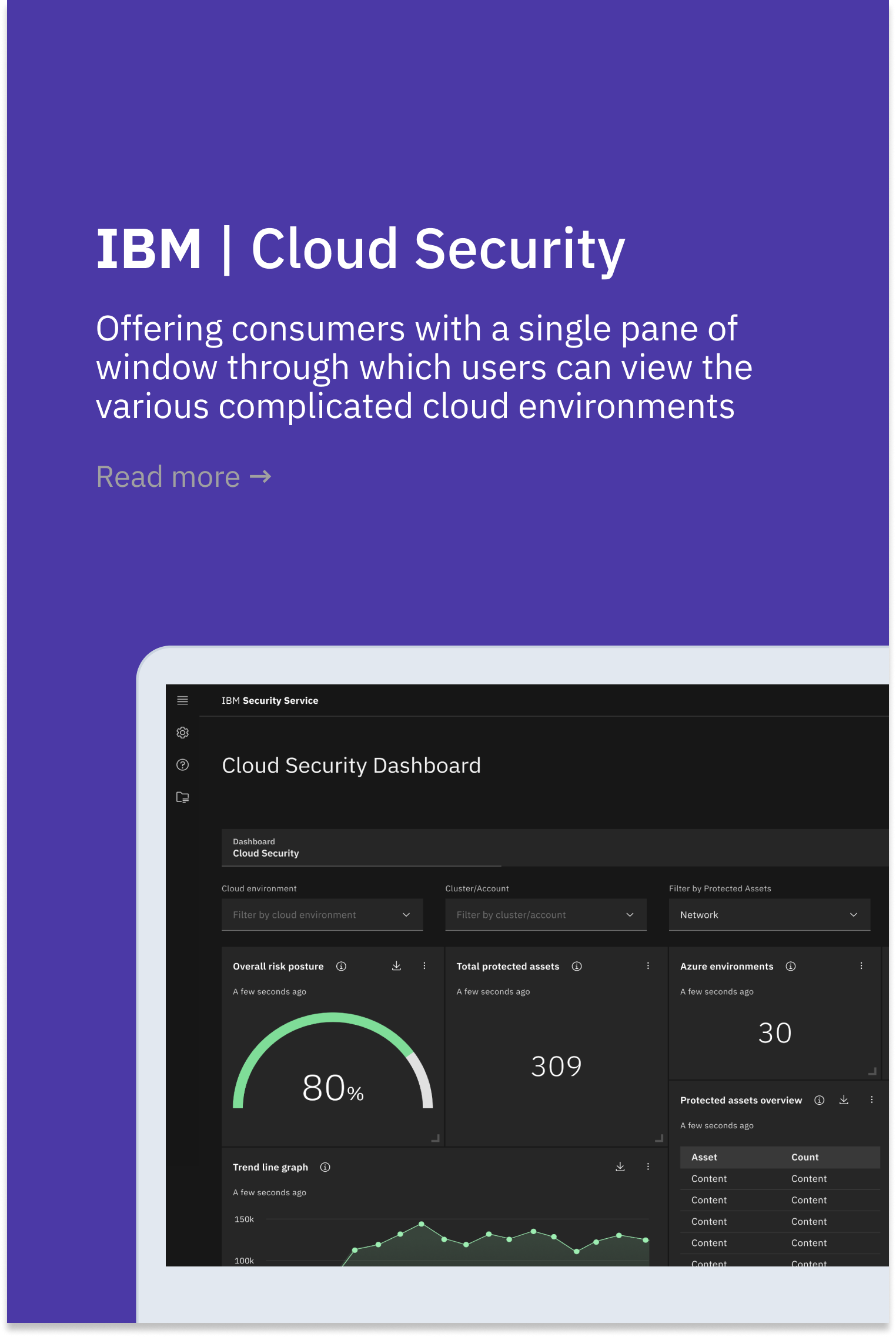Click the help question mark icon

[182, 764]
